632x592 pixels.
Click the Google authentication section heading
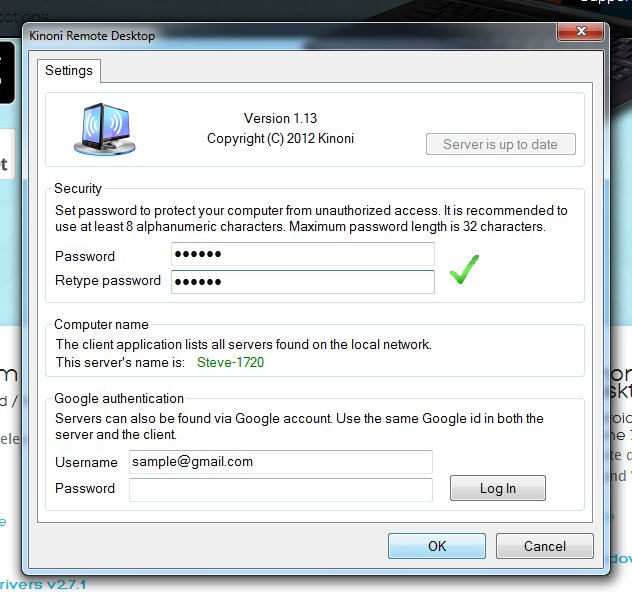tap(119, 398)
